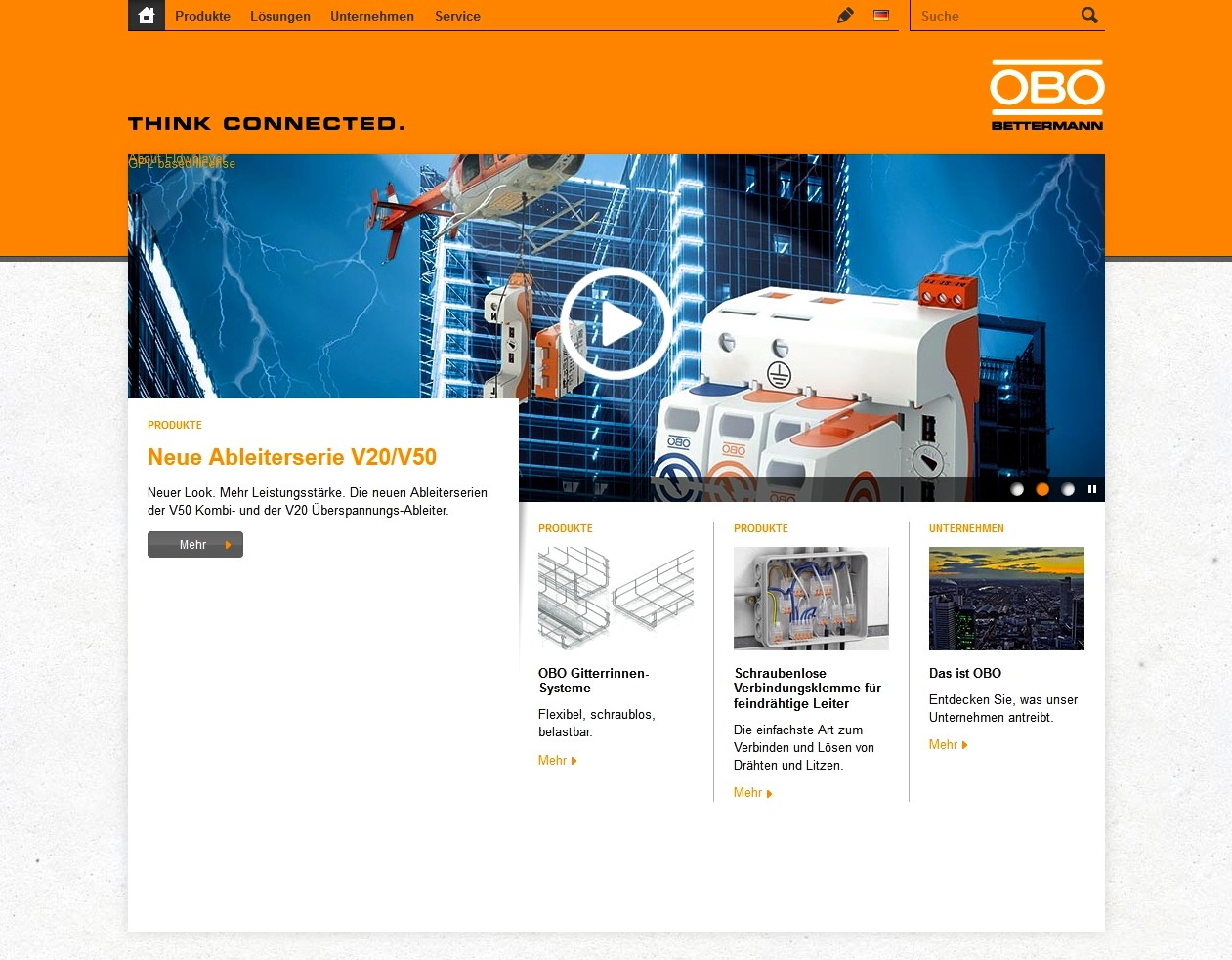
Task: Play the banner video
Action: [x=616, y=323]
